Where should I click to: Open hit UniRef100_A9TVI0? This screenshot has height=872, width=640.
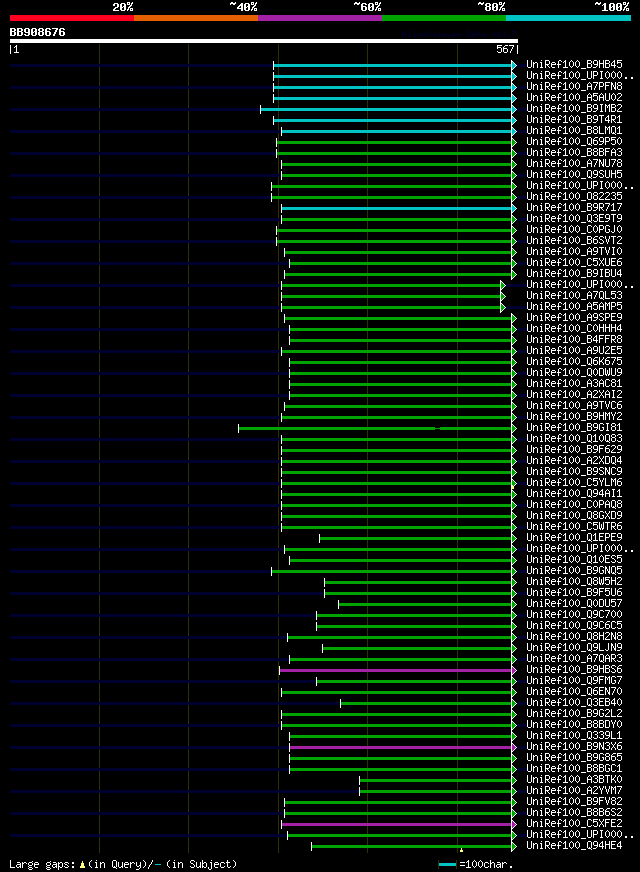pyautogui.click(x=574, y=251)
